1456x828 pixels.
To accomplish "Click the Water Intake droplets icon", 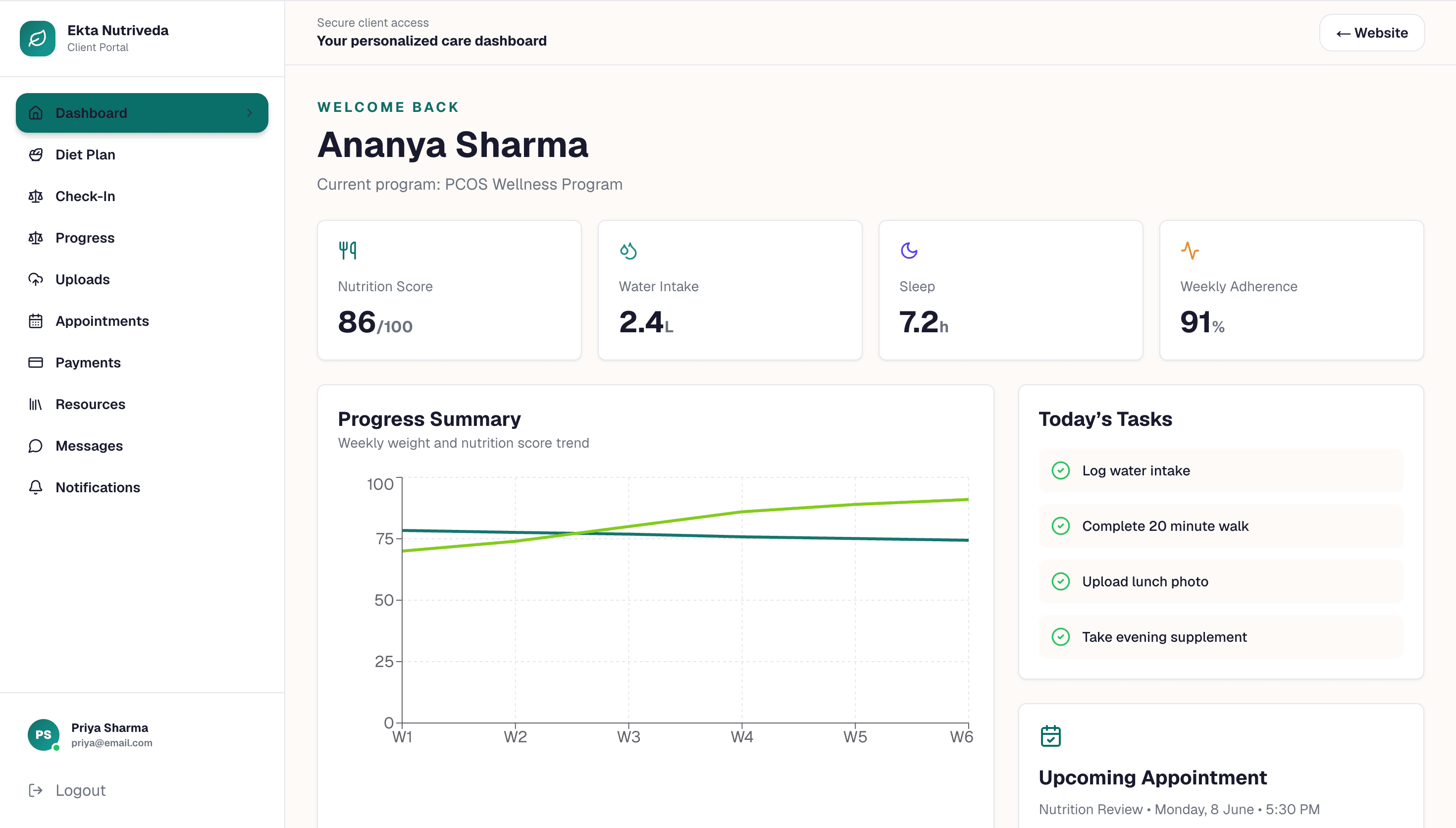I will 628,250.
